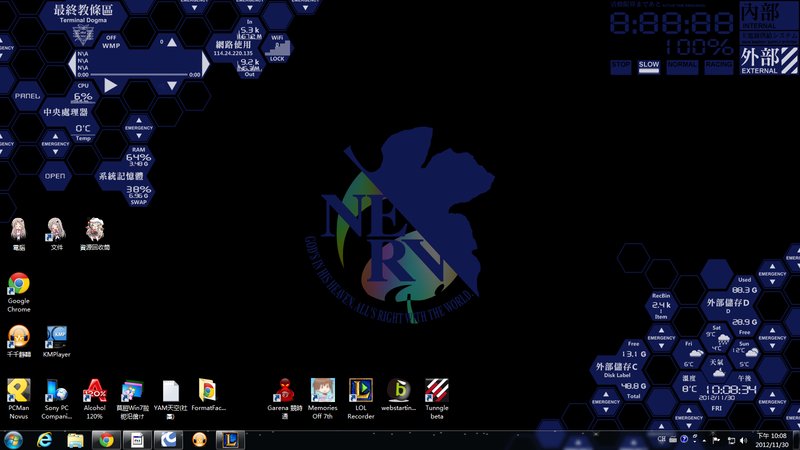Select the Garena desktop shortcut
Viewport: 800px width, 450px height.
[x=285, y=399]
